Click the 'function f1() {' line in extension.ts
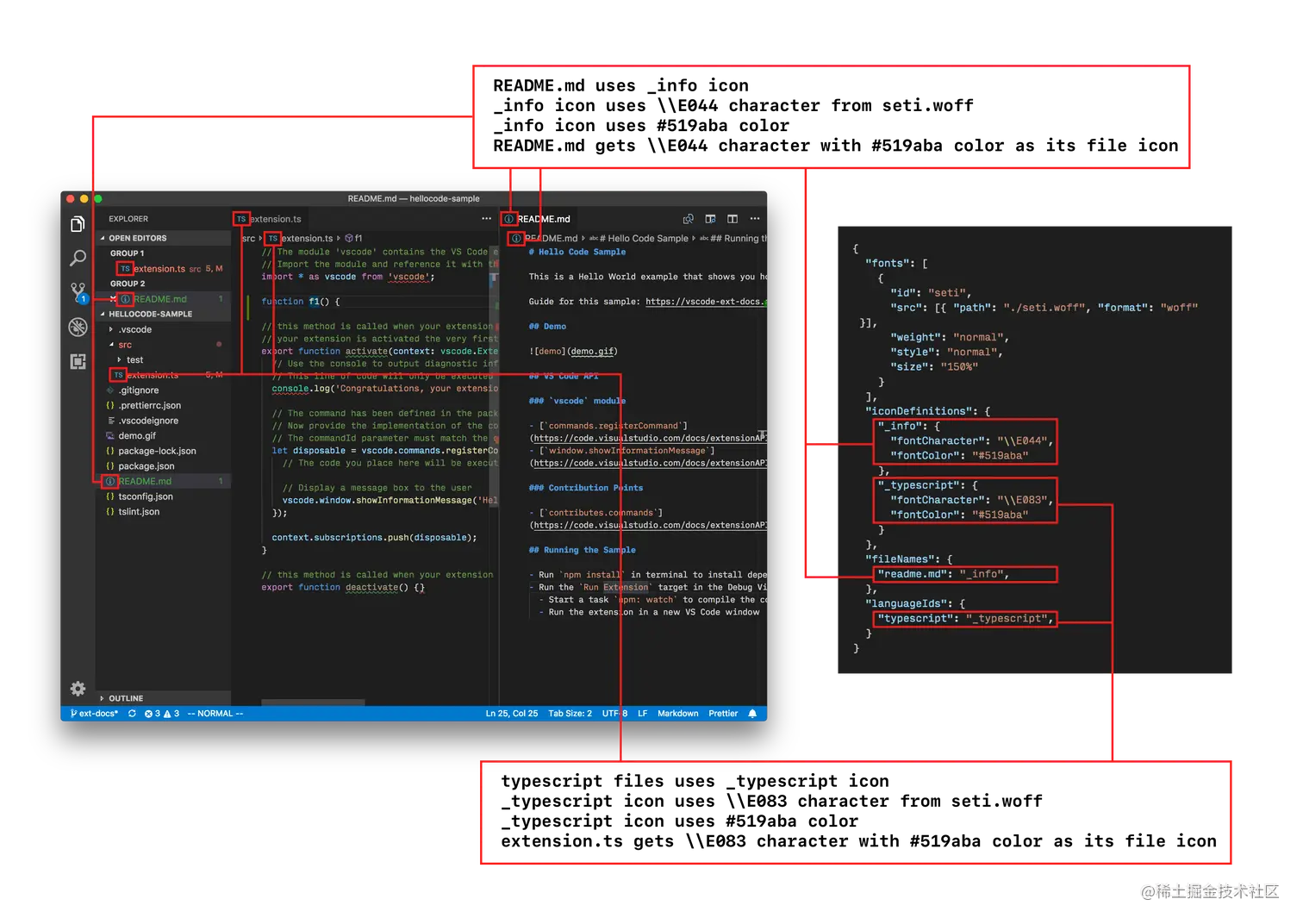This screenshot has width=1303, height=924. (301, 302)
